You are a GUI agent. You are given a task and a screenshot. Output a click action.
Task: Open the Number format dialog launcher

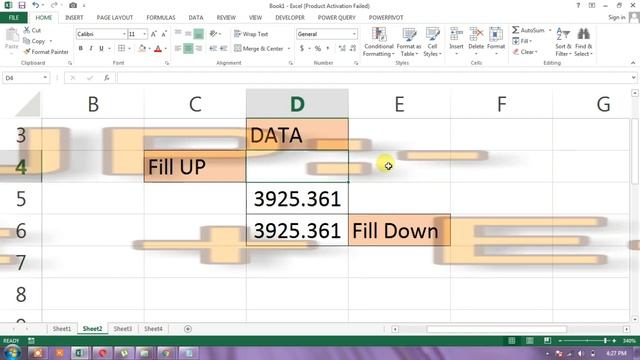[356, 63]
